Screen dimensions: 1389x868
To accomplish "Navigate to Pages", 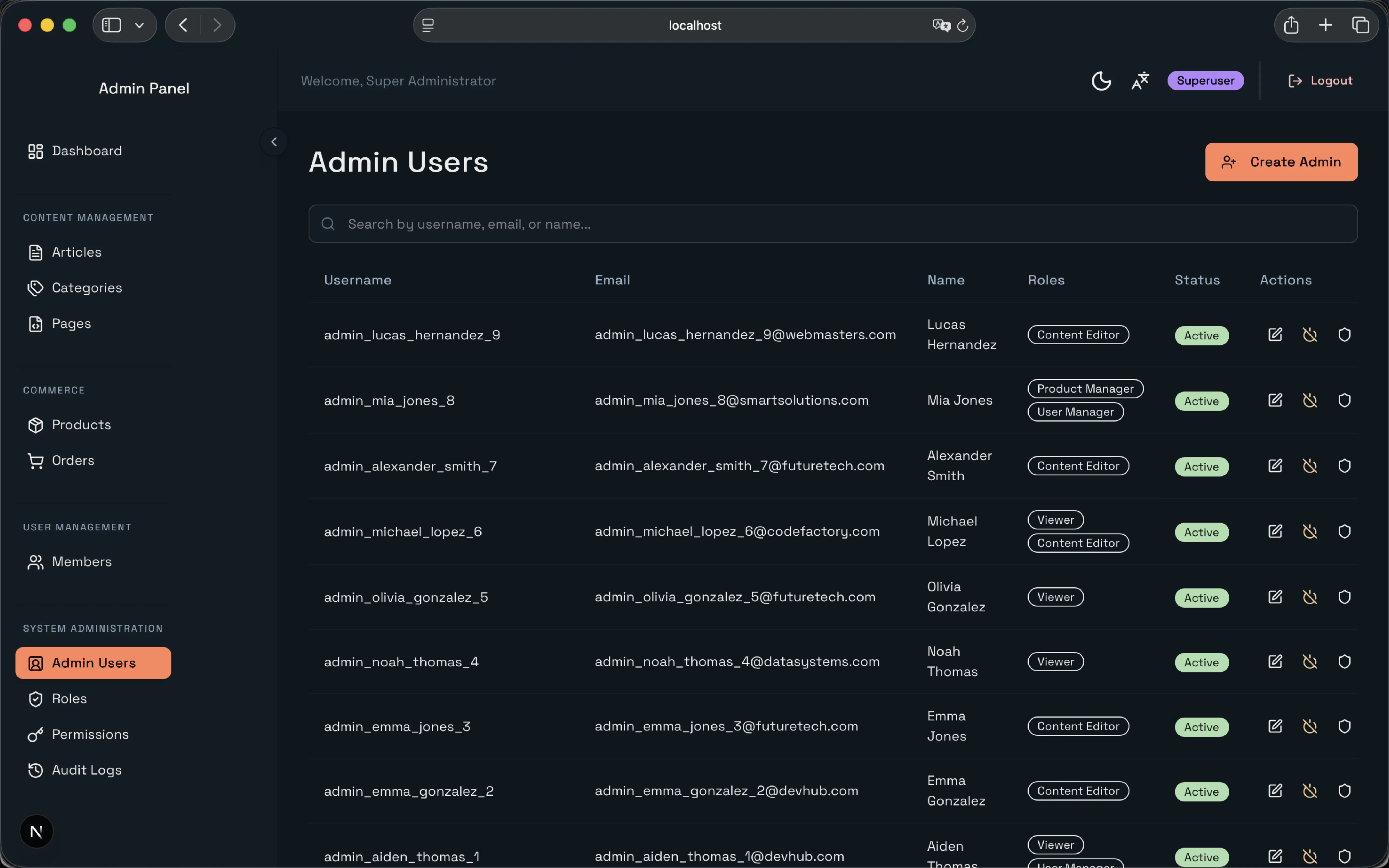I will [x=93, y=324].
